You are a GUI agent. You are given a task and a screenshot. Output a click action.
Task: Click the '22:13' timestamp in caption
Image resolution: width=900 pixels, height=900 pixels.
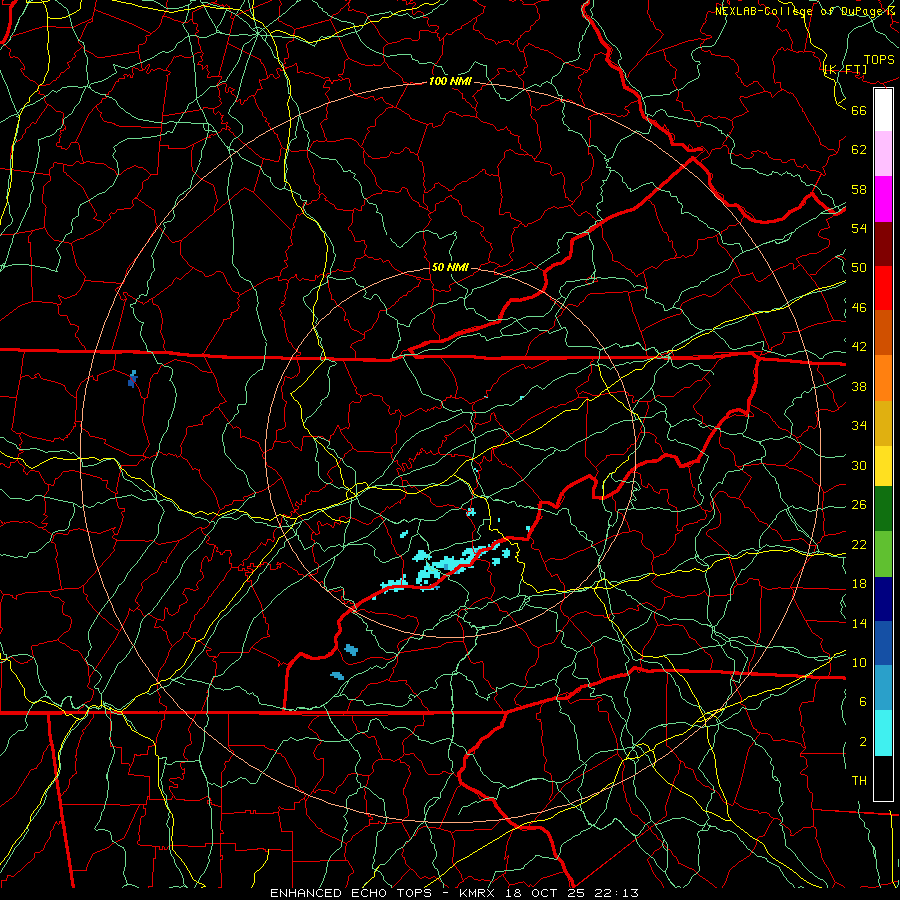click(x=617, y=893)
